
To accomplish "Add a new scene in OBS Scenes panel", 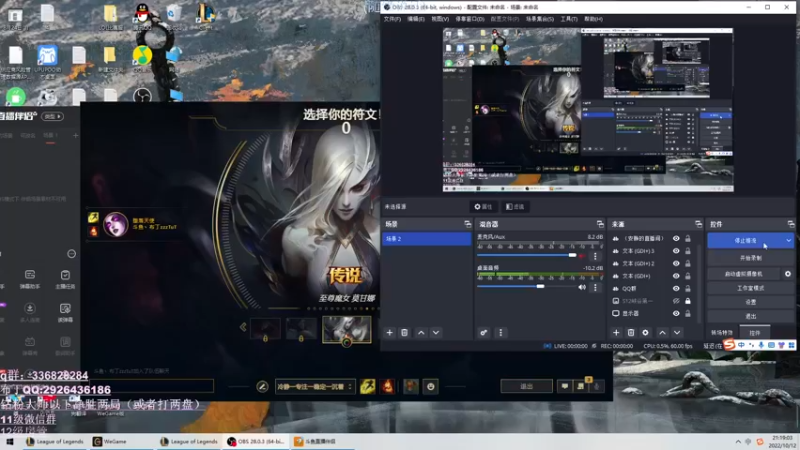I will click(389, 333).
